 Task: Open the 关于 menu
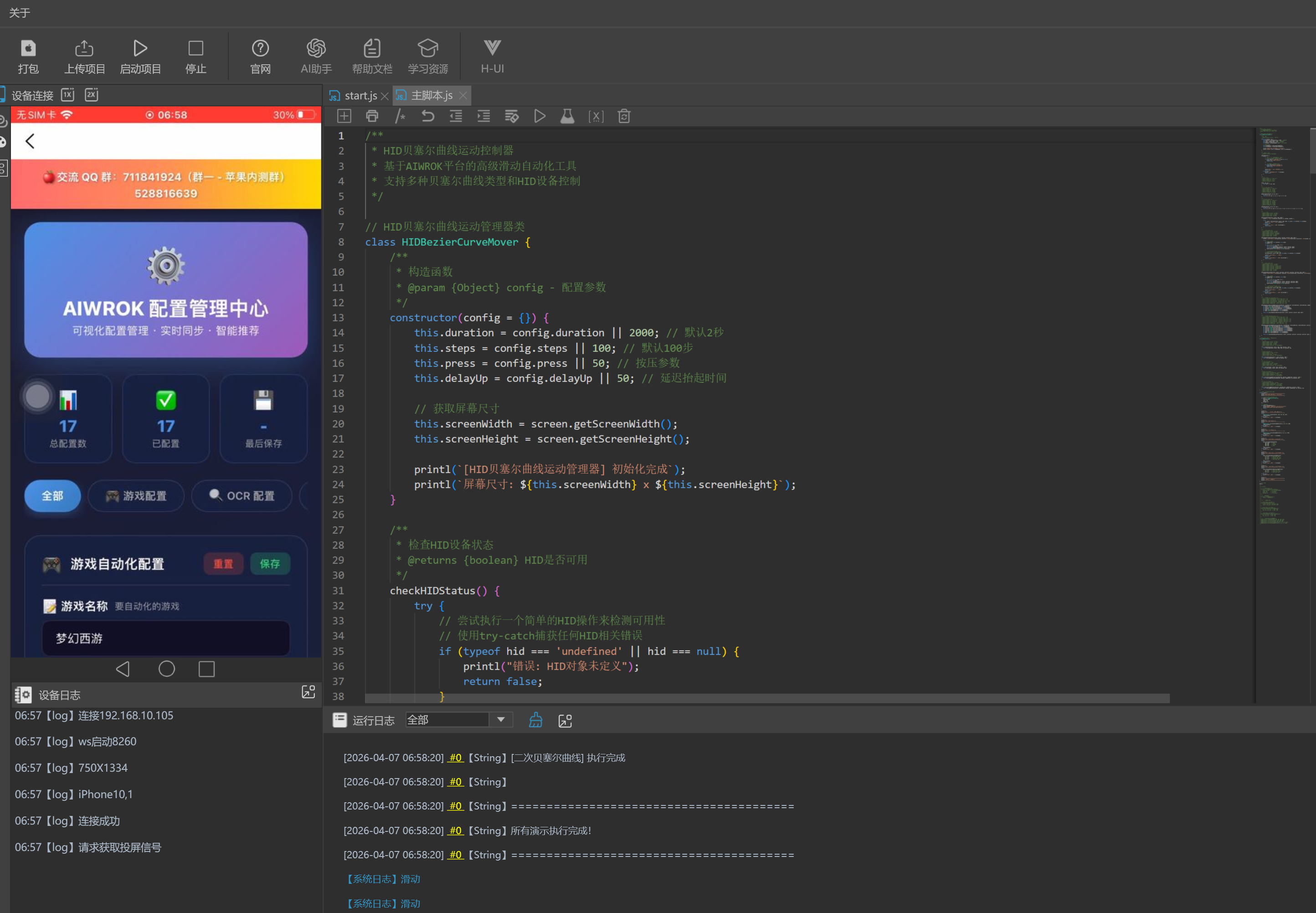[x=20, y=13]
